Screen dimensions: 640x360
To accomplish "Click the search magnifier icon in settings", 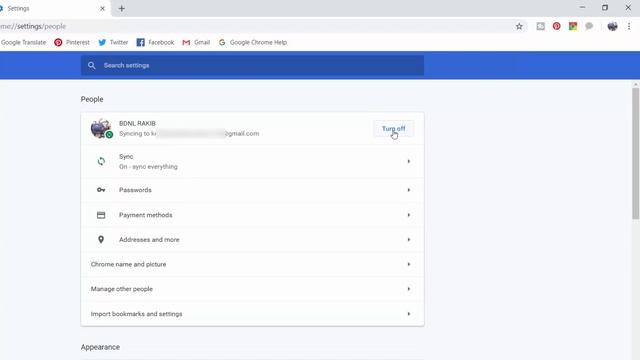I will 91,65.
